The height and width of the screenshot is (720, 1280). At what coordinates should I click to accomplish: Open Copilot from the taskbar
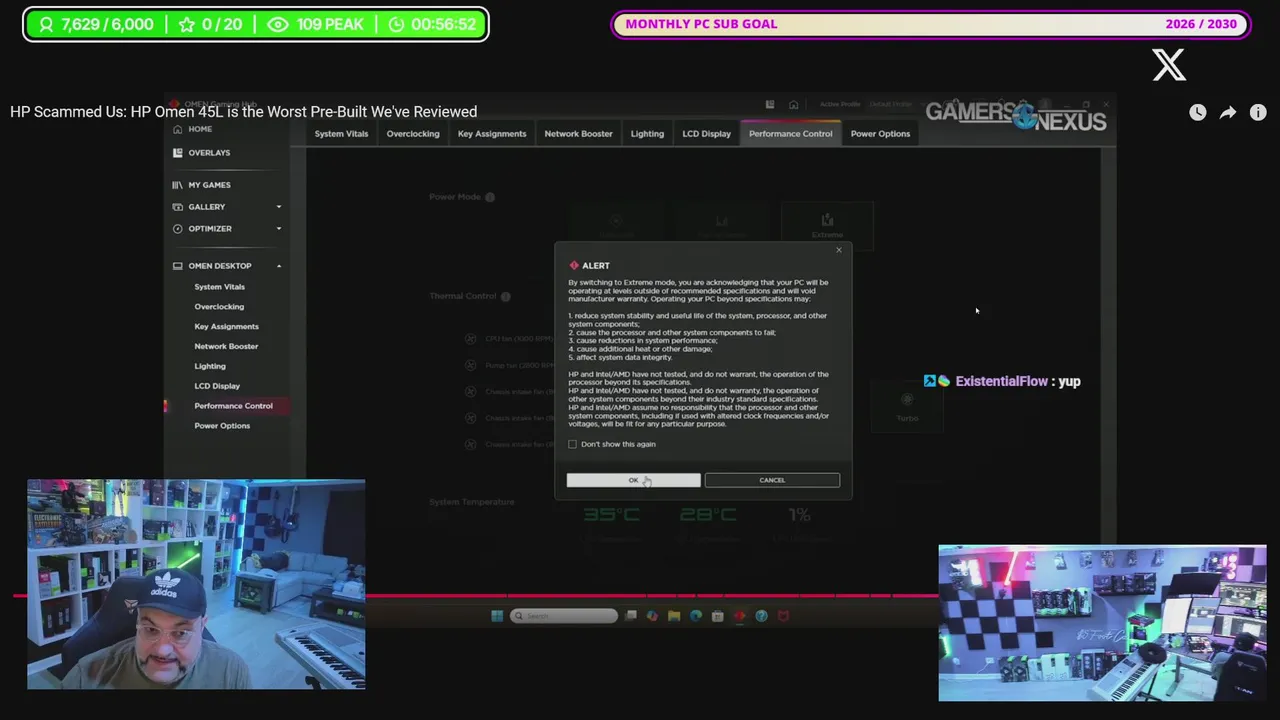click(652, 616)
